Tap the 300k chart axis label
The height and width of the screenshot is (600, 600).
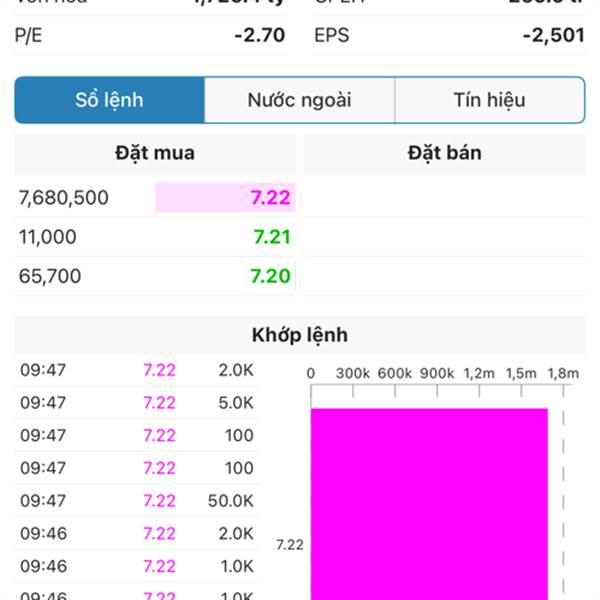click(353, 373)
